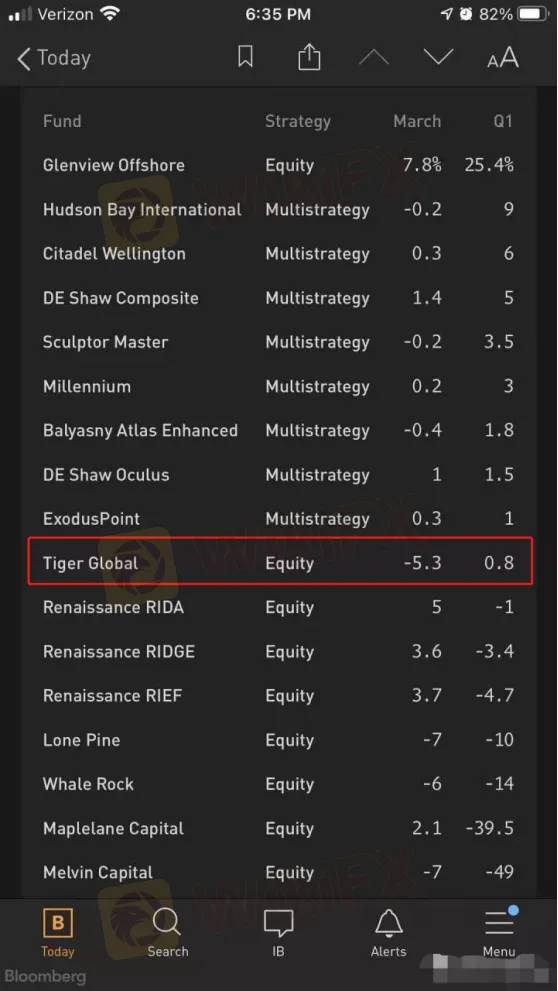
Task: Tap the Melvin Capital row
Action: (278, 872)
